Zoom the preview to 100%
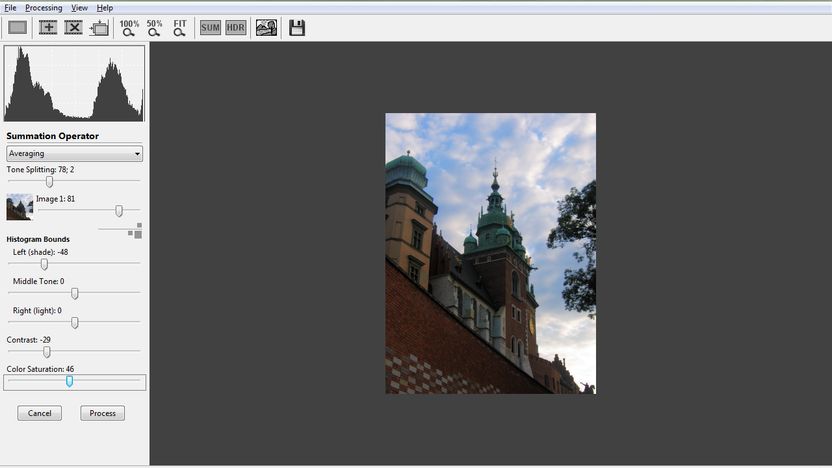 [x=129, y=28]
